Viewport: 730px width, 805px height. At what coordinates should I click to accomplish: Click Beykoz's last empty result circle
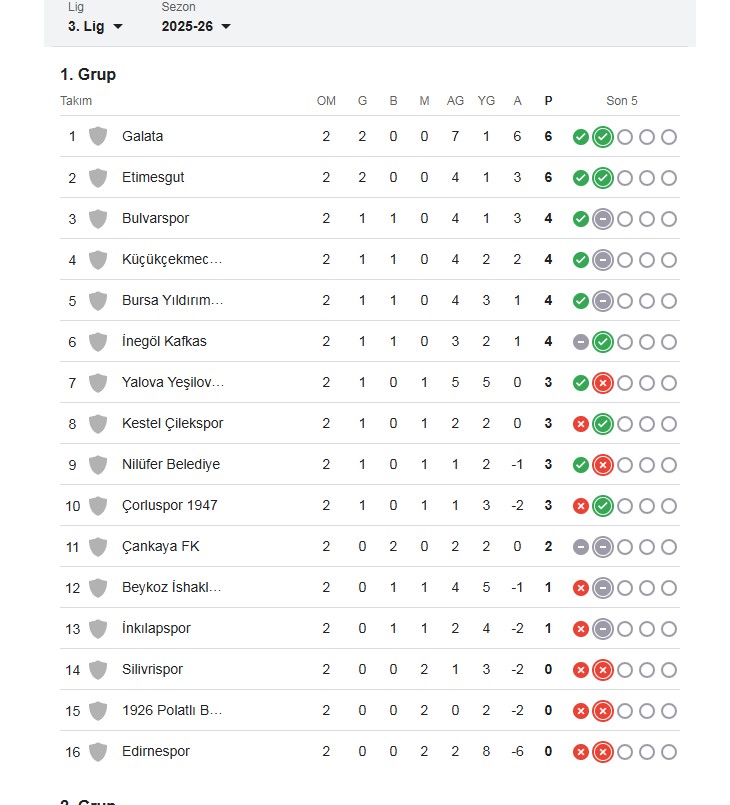click(669, 588)
